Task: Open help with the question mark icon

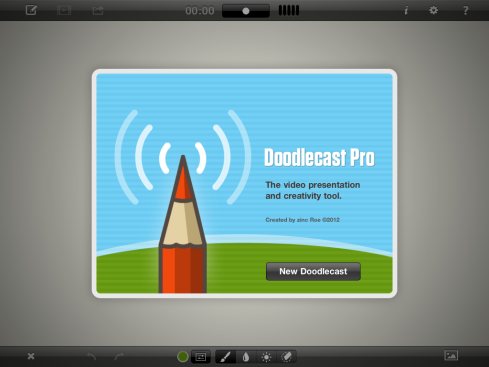Action: click(x=466, y=11)
